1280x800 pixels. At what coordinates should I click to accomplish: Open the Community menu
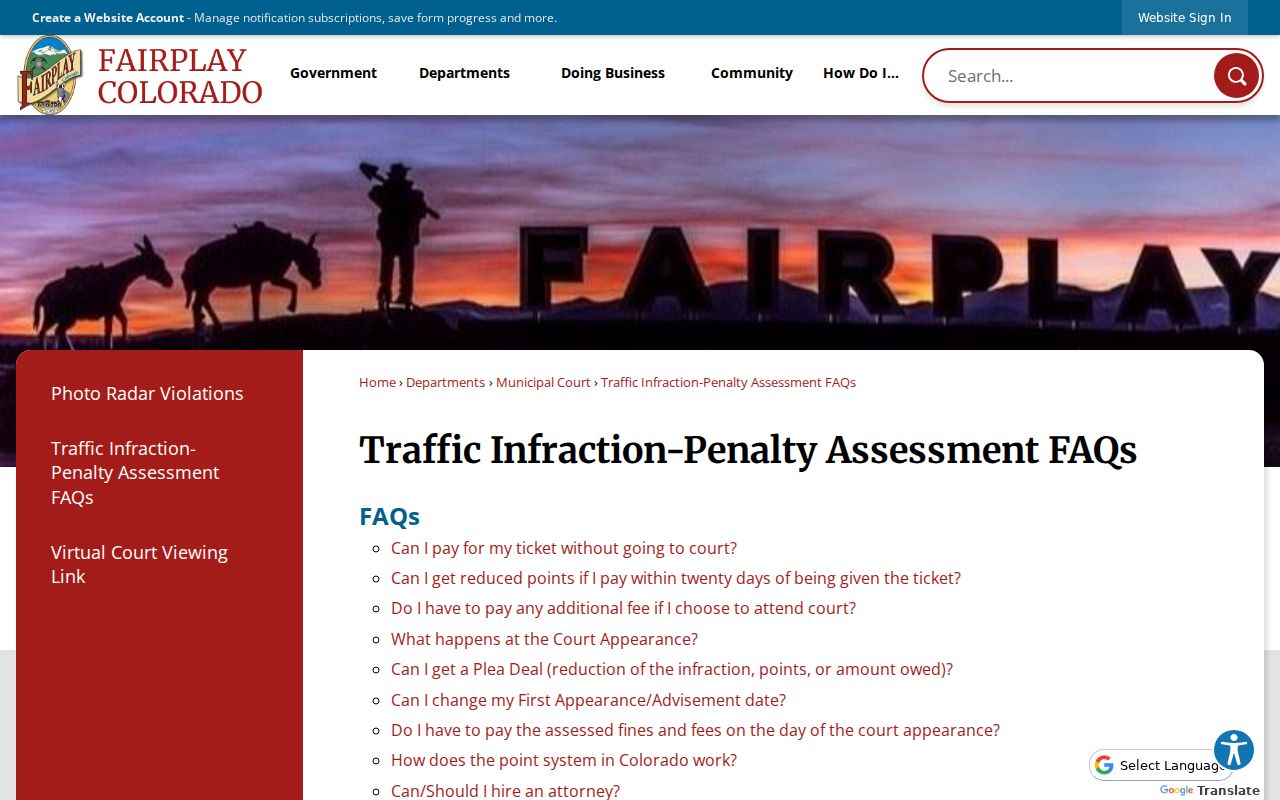(752, 73)
